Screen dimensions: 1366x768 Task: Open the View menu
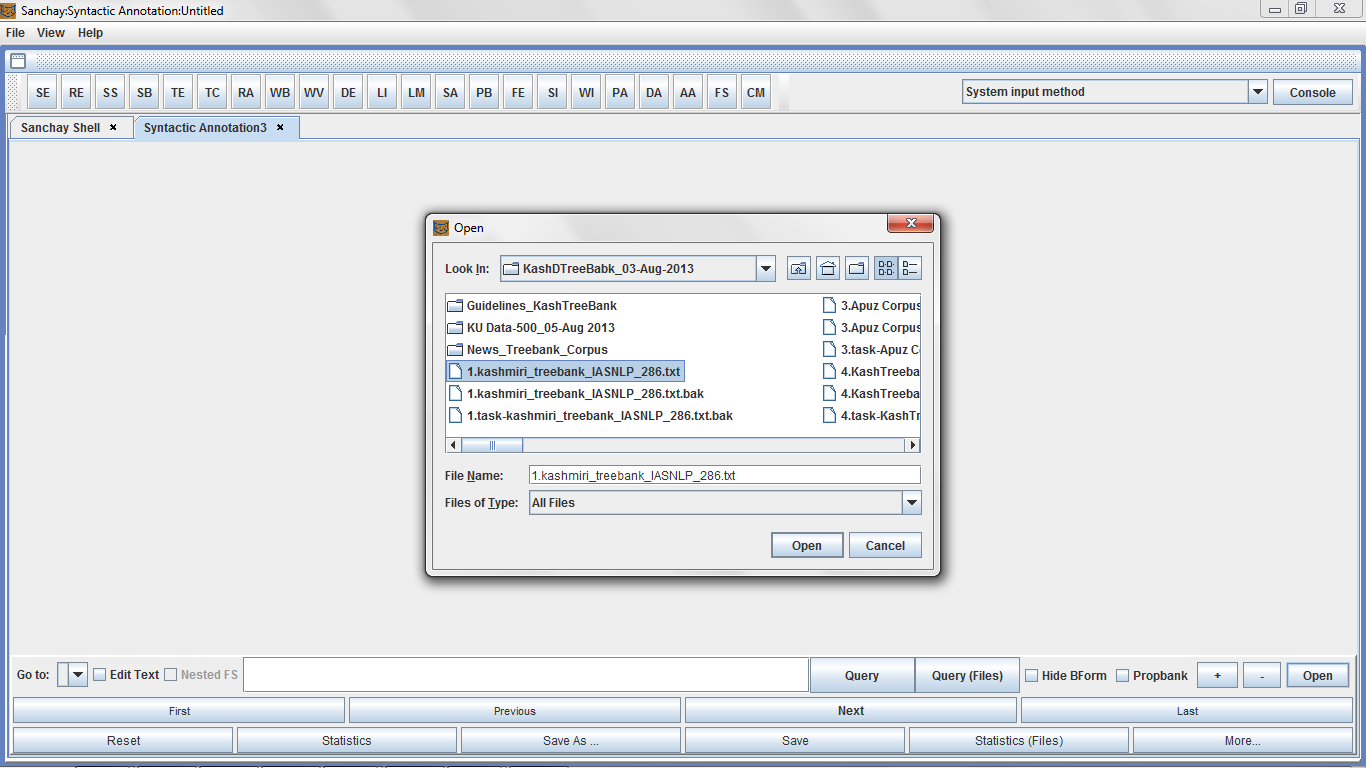pos(51,33)
